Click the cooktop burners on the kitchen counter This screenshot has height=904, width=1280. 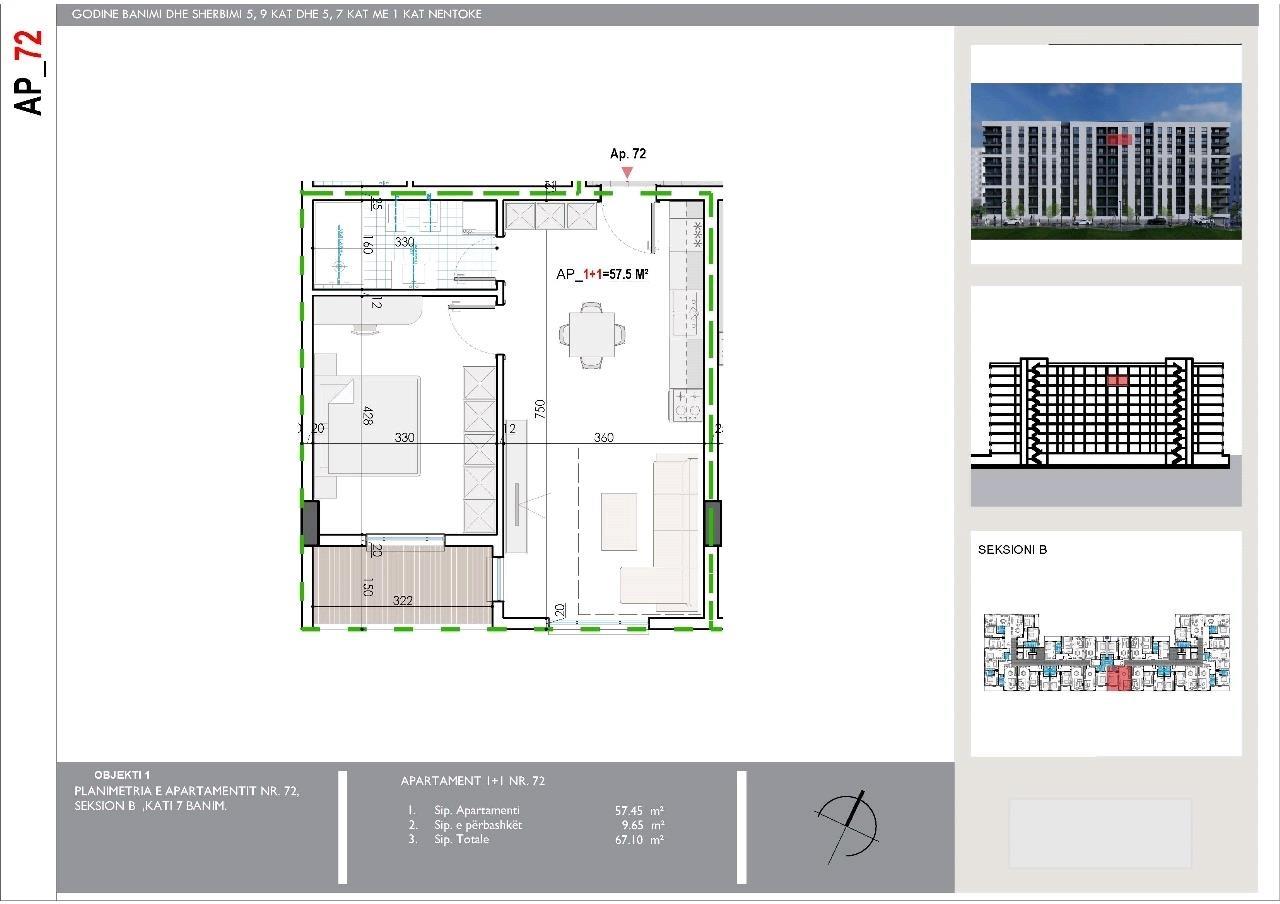[686, 404]
